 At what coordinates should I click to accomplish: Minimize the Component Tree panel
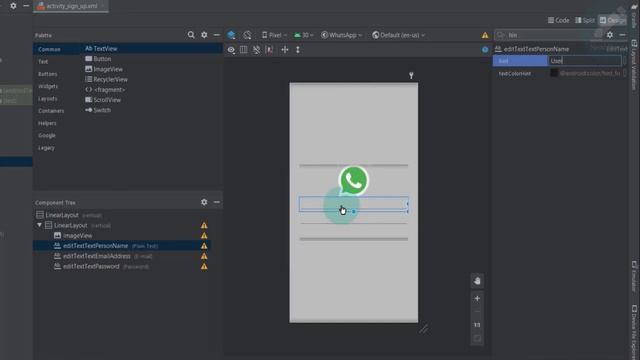click(217, 202)
